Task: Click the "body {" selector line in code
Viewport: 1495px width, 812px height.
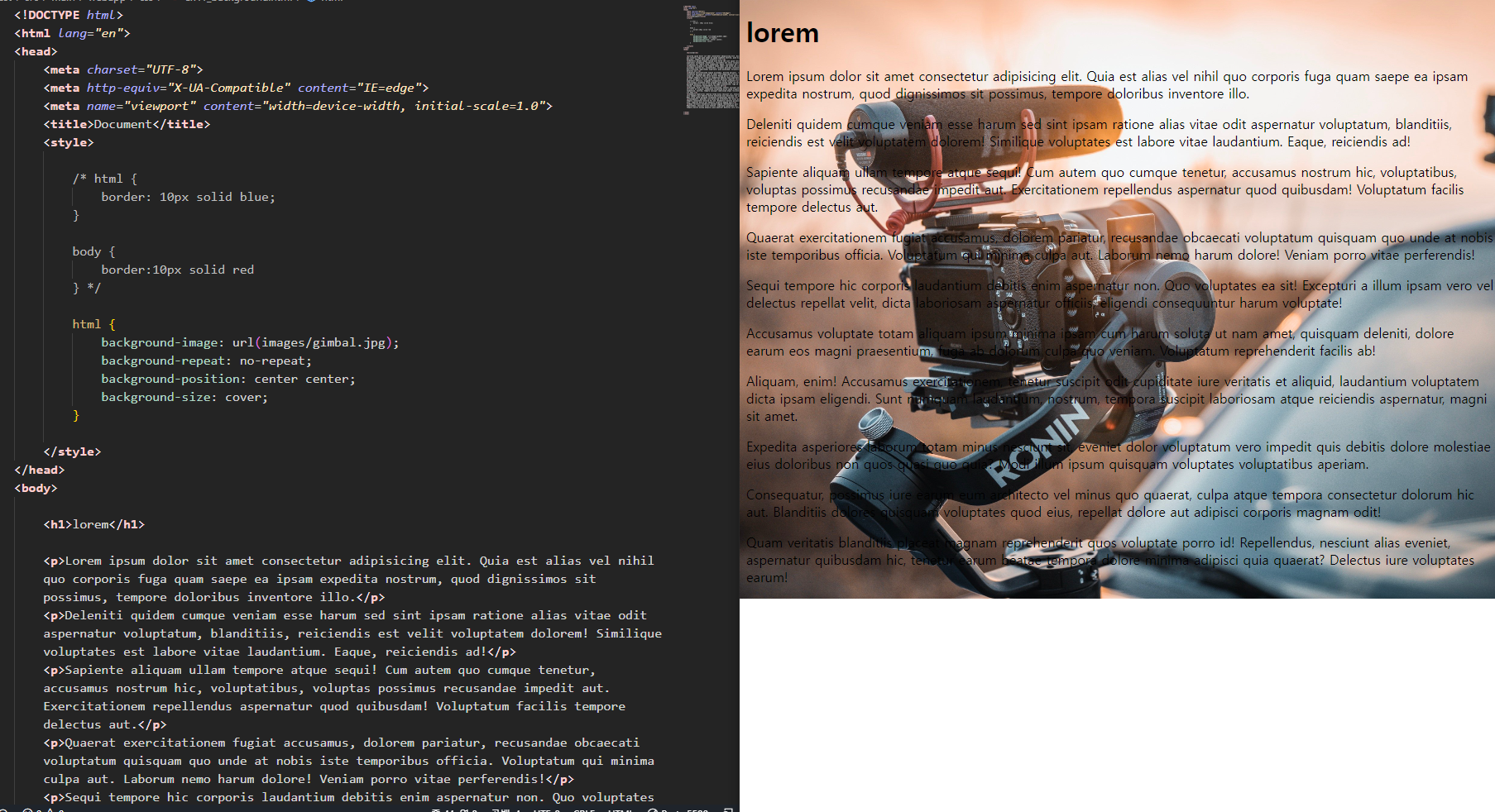Action: pos(93,251)
